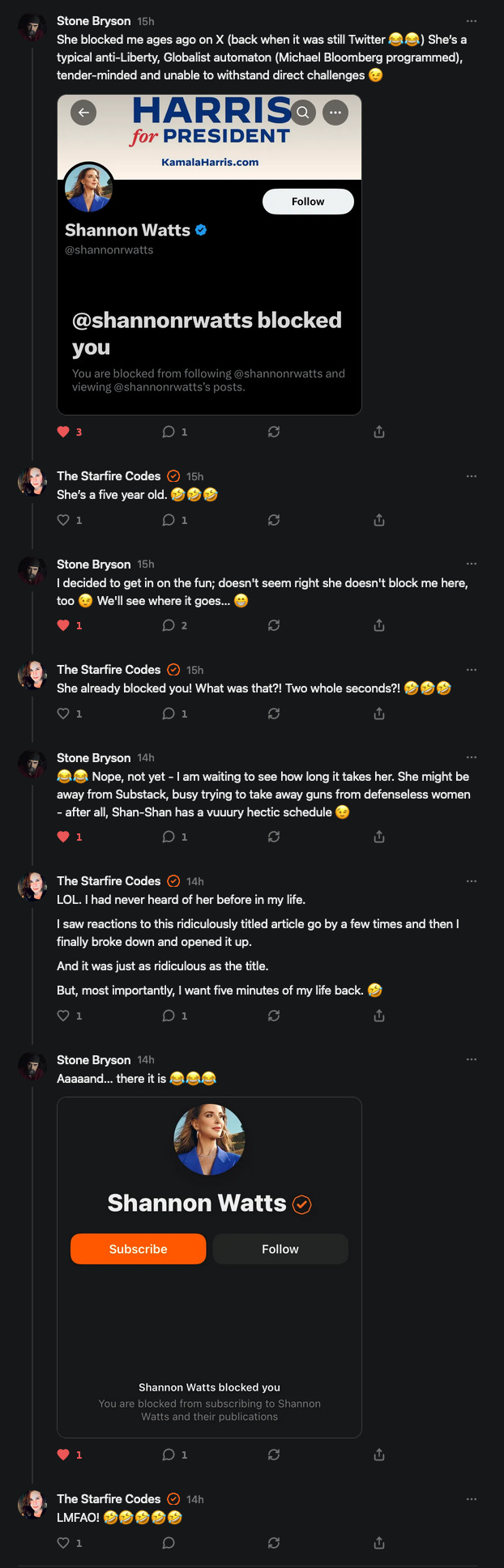Open the more options menu on Stone Bryson's first comment
This screenshot has width=504, height=1568.
pyautogui.click(x=472, y=21)
